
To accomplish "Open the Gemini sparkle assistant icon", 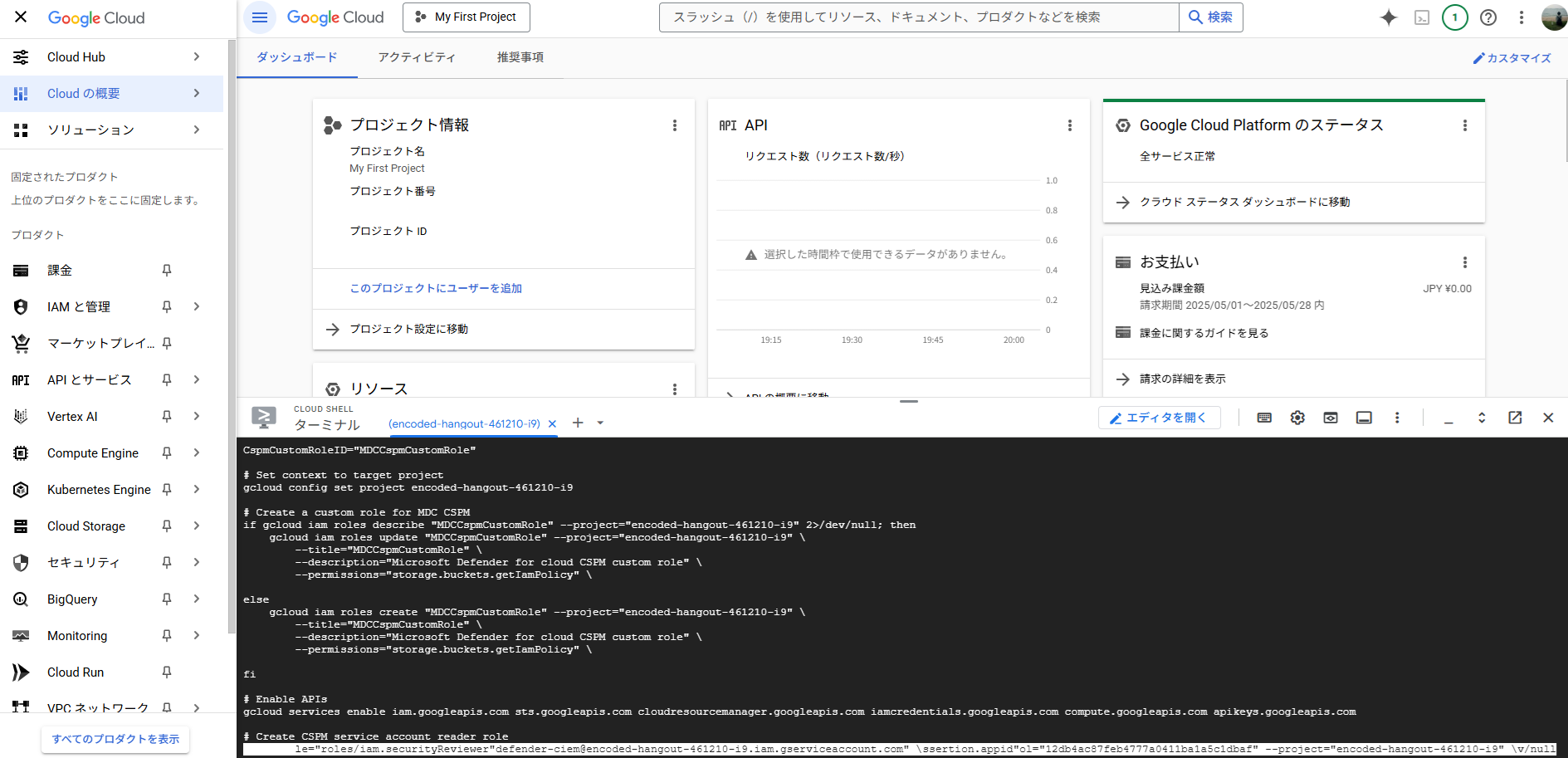I will pyautogui.click(x=1389, y=17).
